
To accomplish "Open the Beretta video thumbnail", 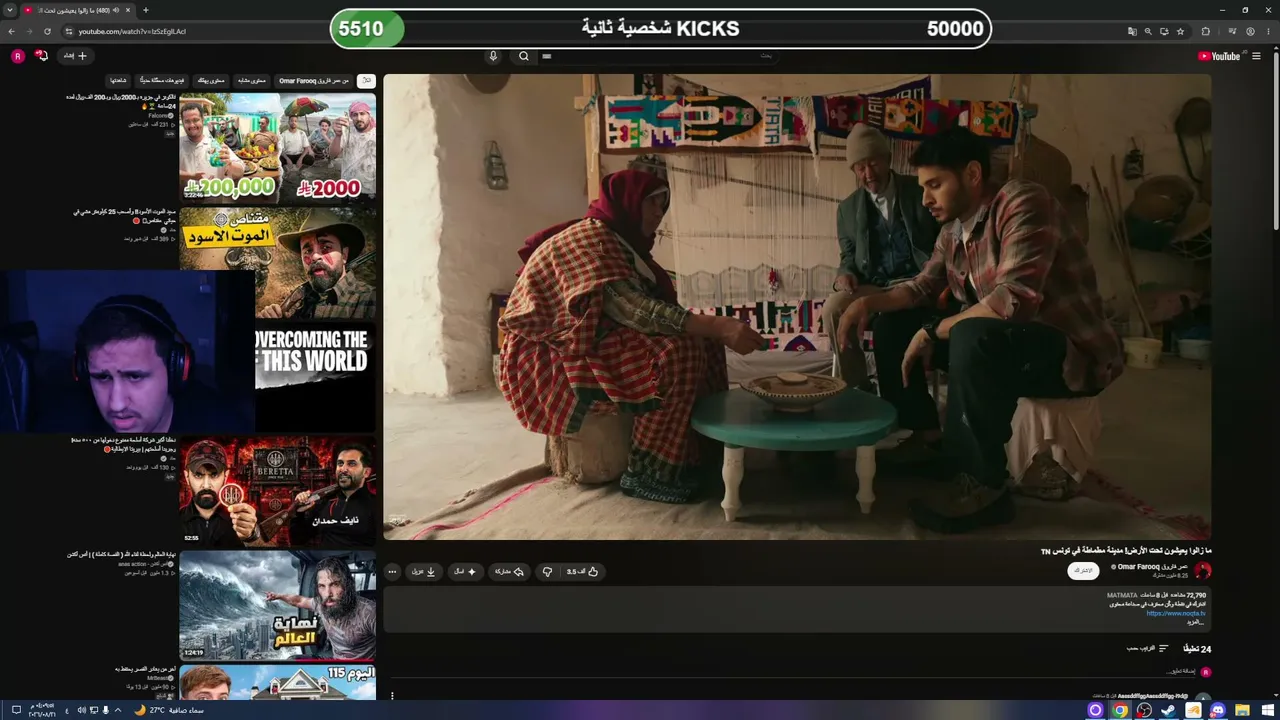I will [x=278, y=491].
